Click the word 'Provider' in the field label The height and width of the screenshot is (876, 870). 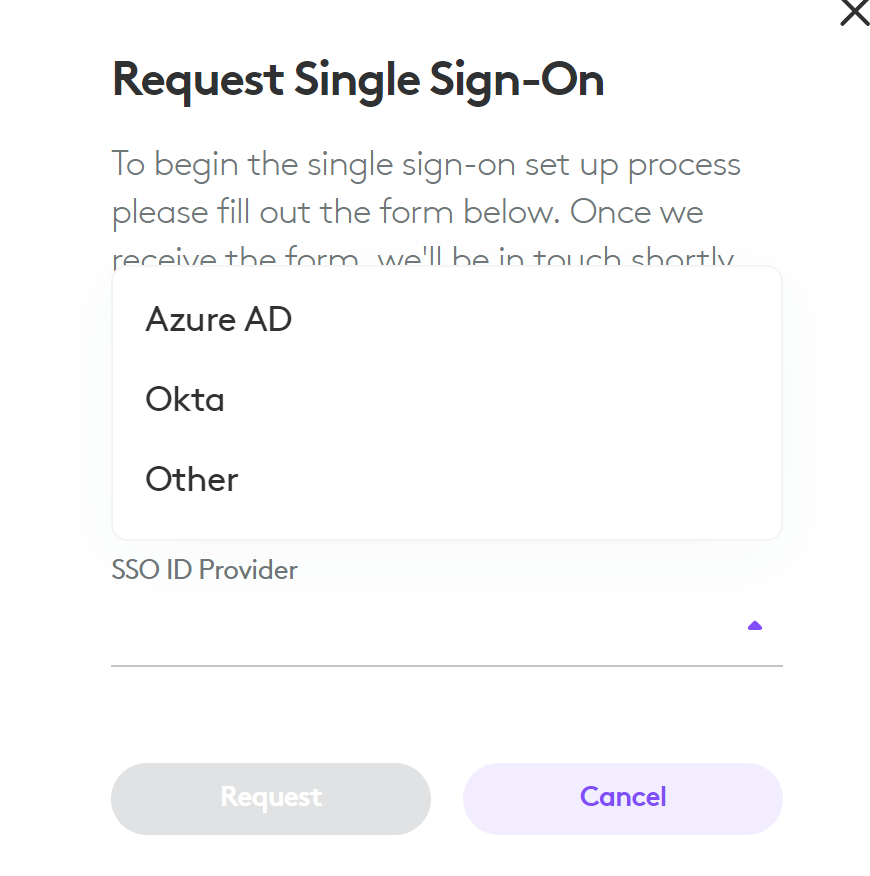pos(248,570)
